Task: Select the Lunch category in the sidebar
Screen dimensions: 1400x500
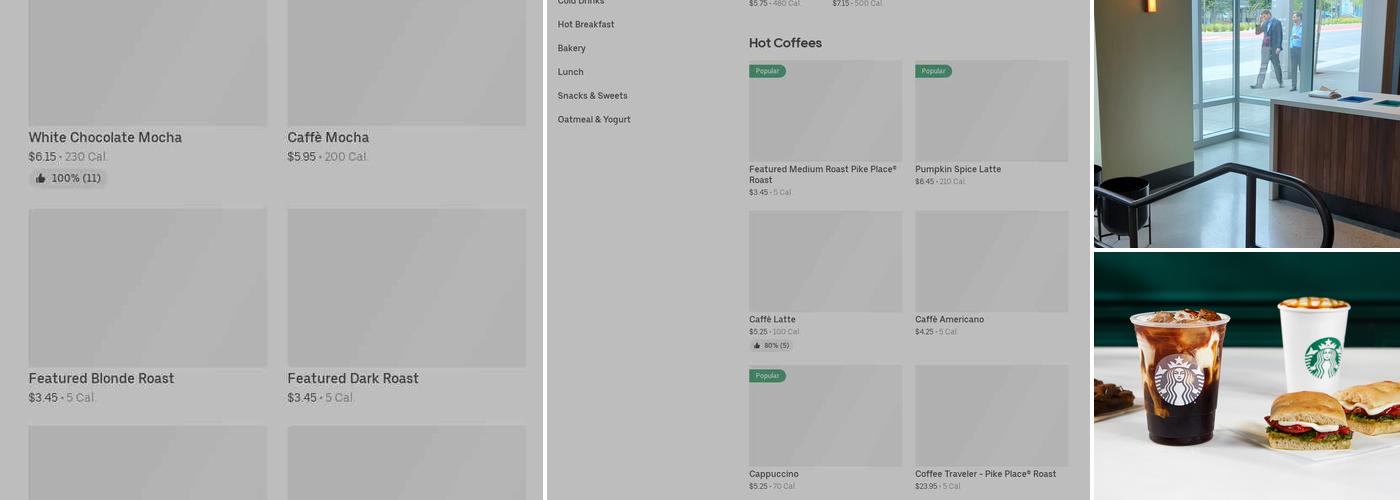Action: [571, 72]
